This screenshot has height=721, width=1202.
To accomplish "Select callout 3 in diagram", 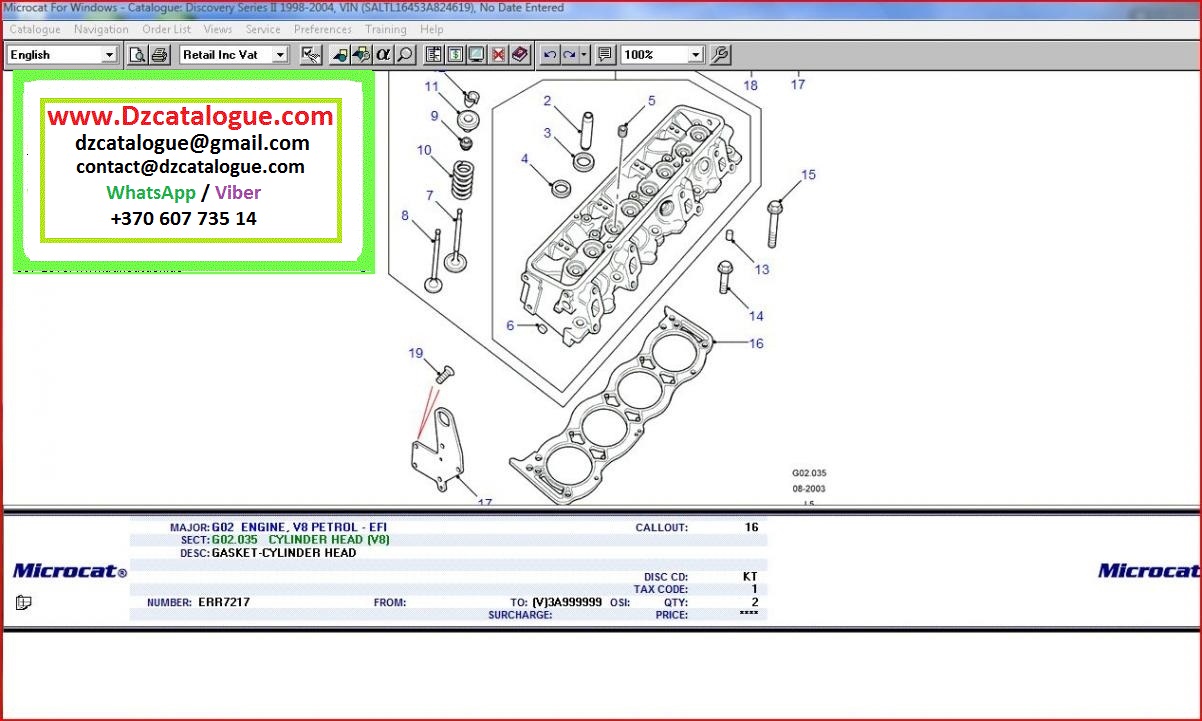I will click(x=547, y=133).
